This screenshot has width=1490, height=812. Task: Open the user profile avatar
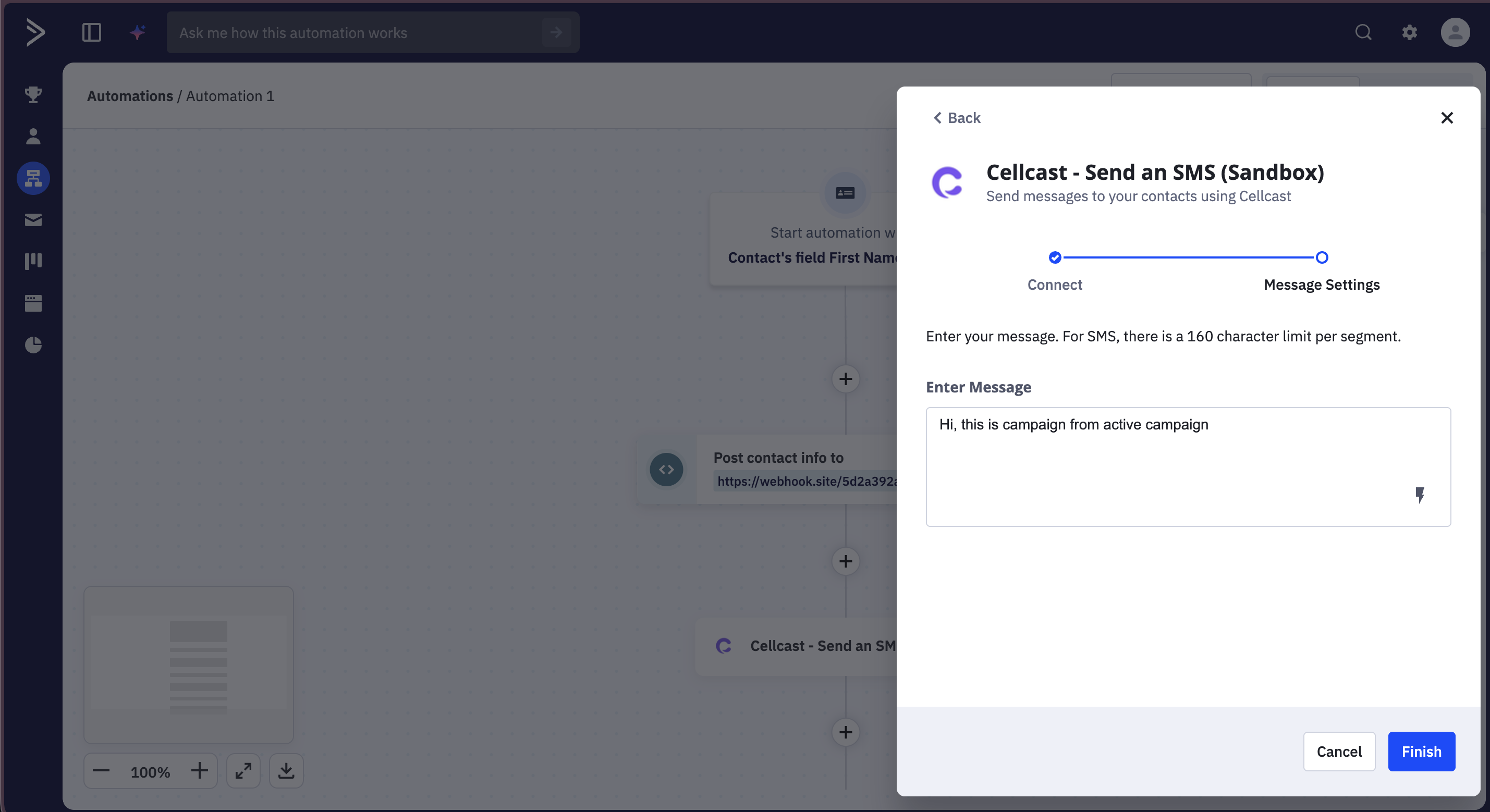pos(1455,32)
